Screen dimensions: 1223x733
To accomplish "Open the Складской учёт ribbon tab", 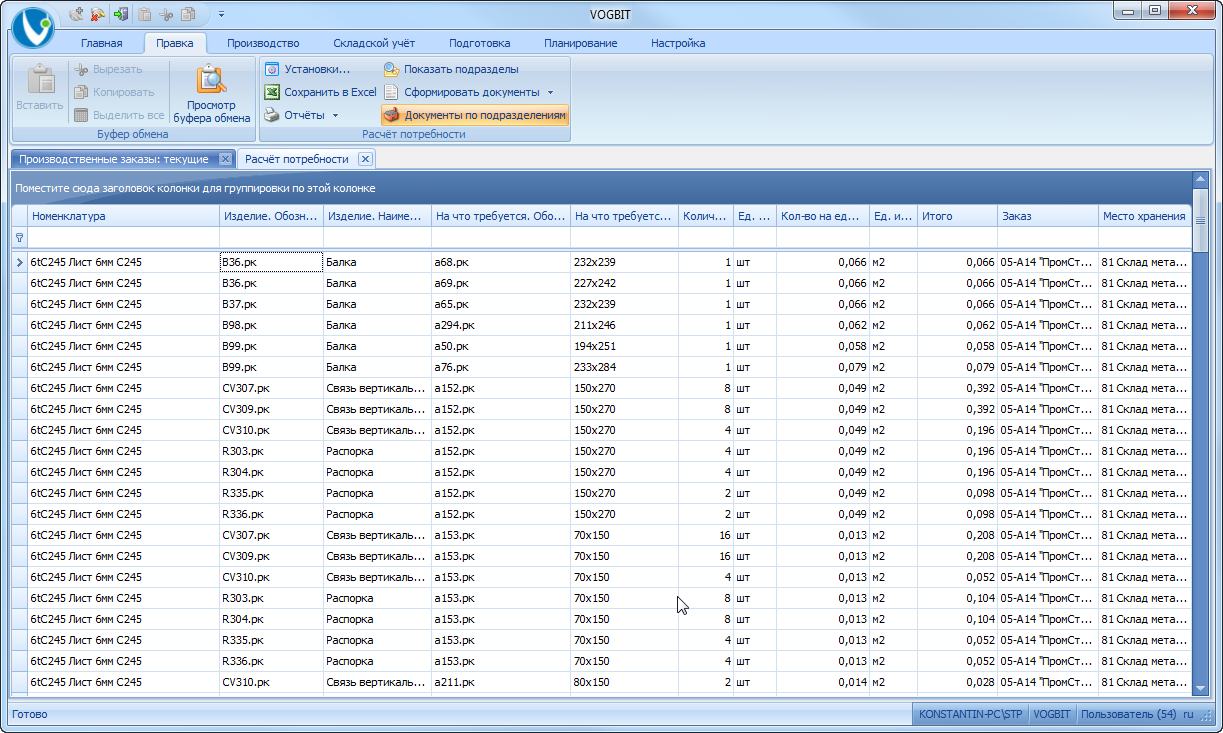I will 376,43.
